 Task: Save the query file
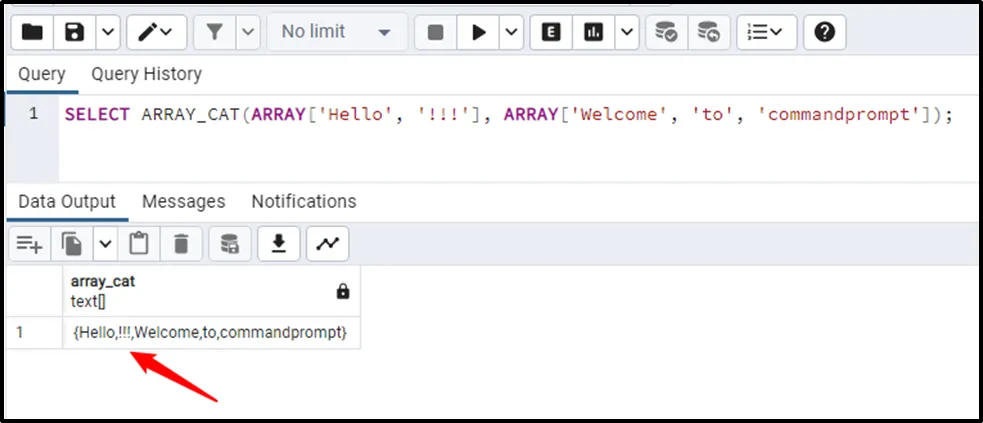click(75, 32)
